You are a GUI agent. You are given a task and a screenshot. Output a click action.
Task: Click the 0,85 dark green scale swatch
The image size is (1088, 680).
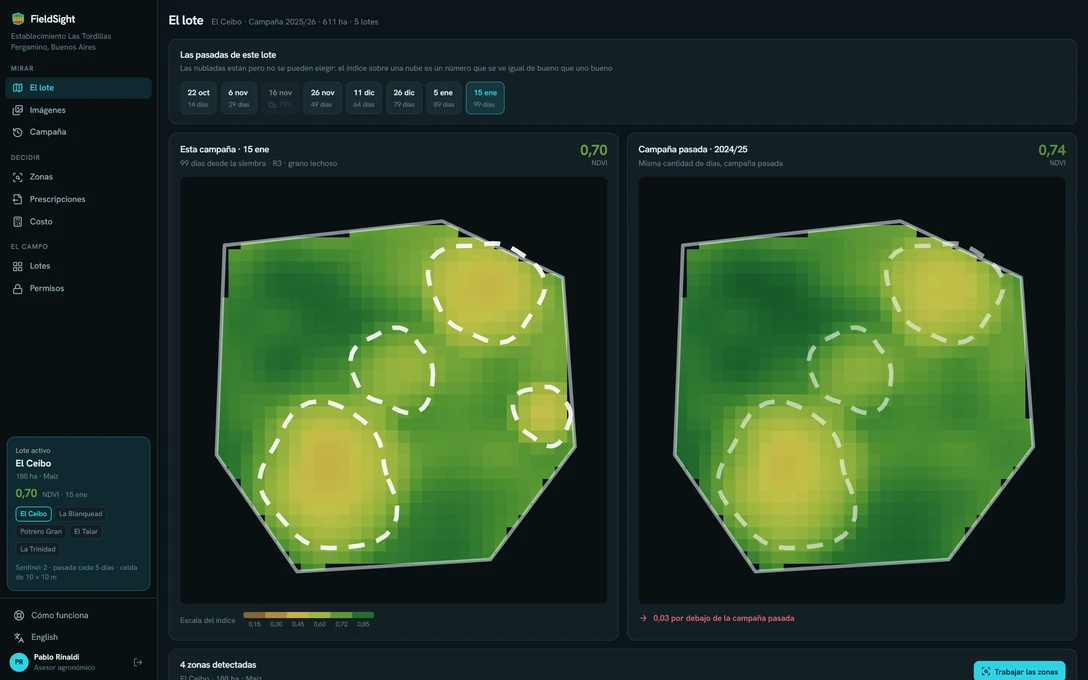coord(363,615)
